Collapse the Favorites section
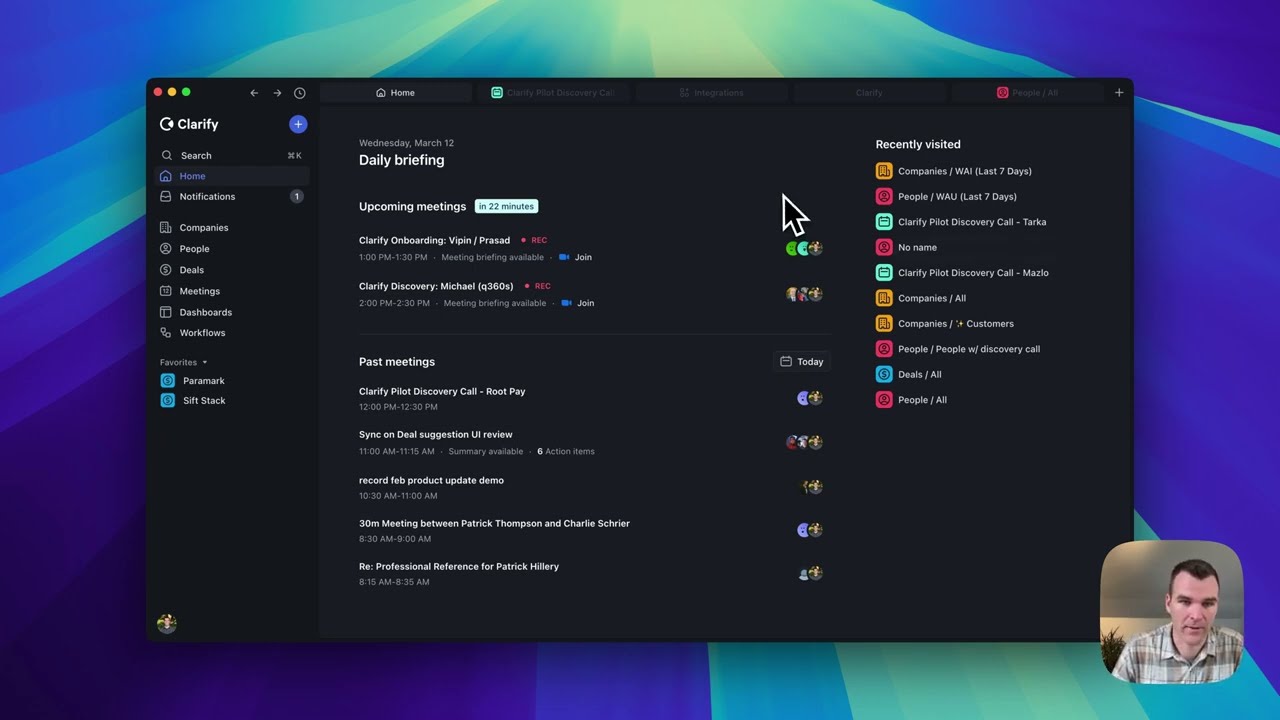This screenshot has width=1280, height=720. [x=184, y=362]
